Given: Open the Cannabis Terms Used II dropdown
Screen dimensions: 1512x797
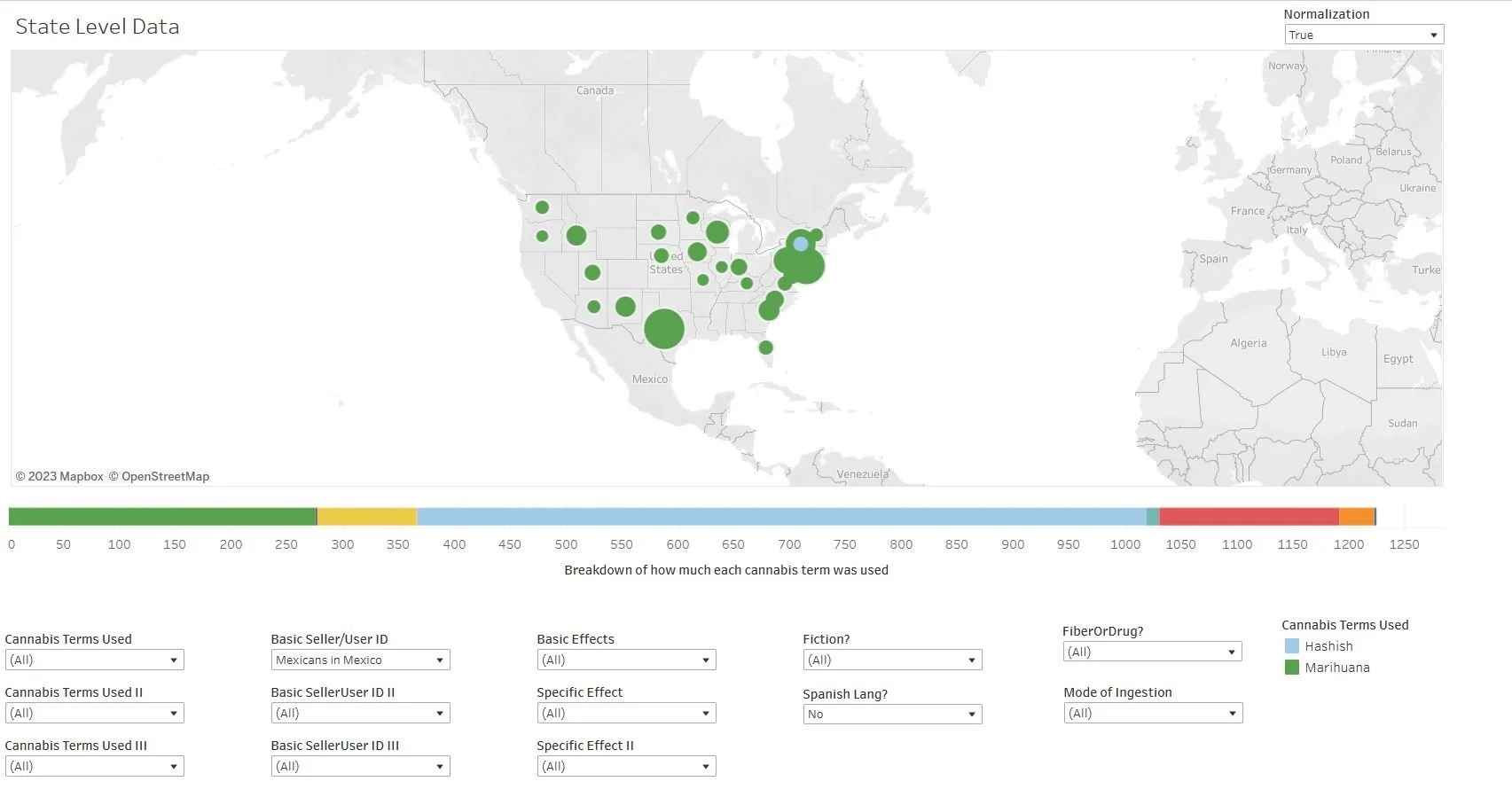Looking at the screenshot, I should pyautogui.click(x=95, y=713).
